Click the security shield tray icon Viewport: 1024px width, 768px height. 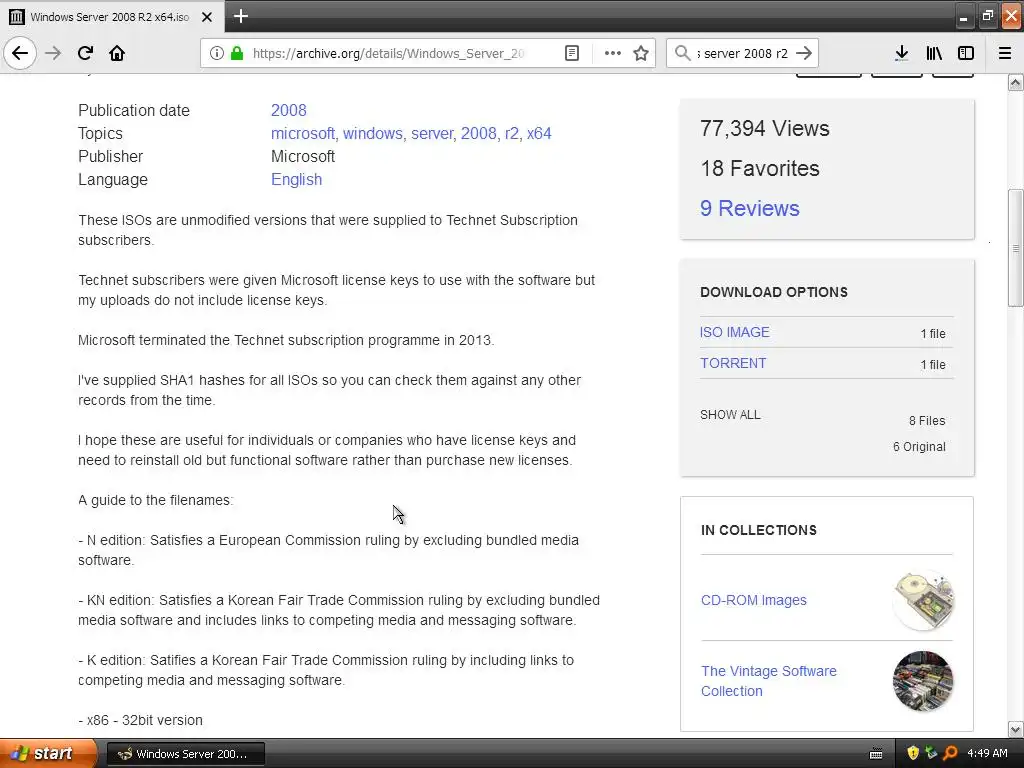click(x=913, y=754)
